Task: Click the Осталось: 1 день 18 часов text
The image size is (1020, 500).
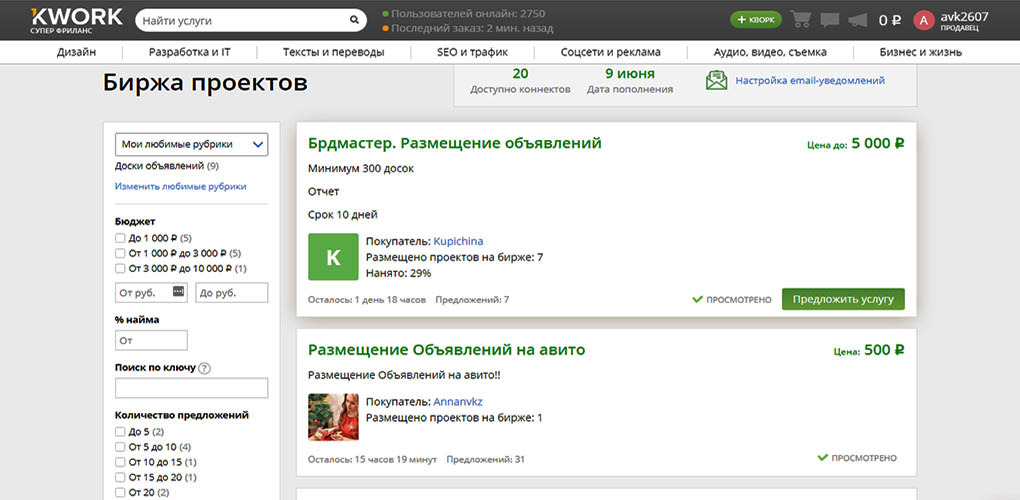Action: [367, 300]
